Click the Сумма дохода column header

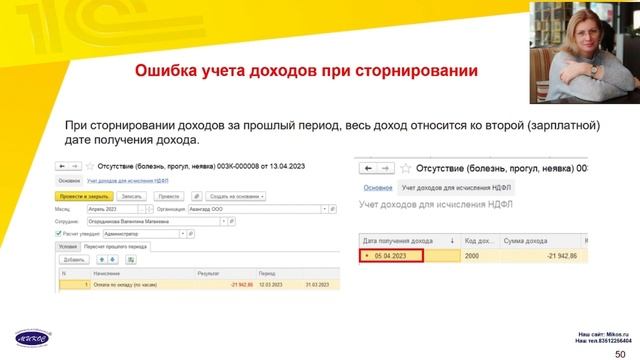pyautogui.click(x=540, y=241)
